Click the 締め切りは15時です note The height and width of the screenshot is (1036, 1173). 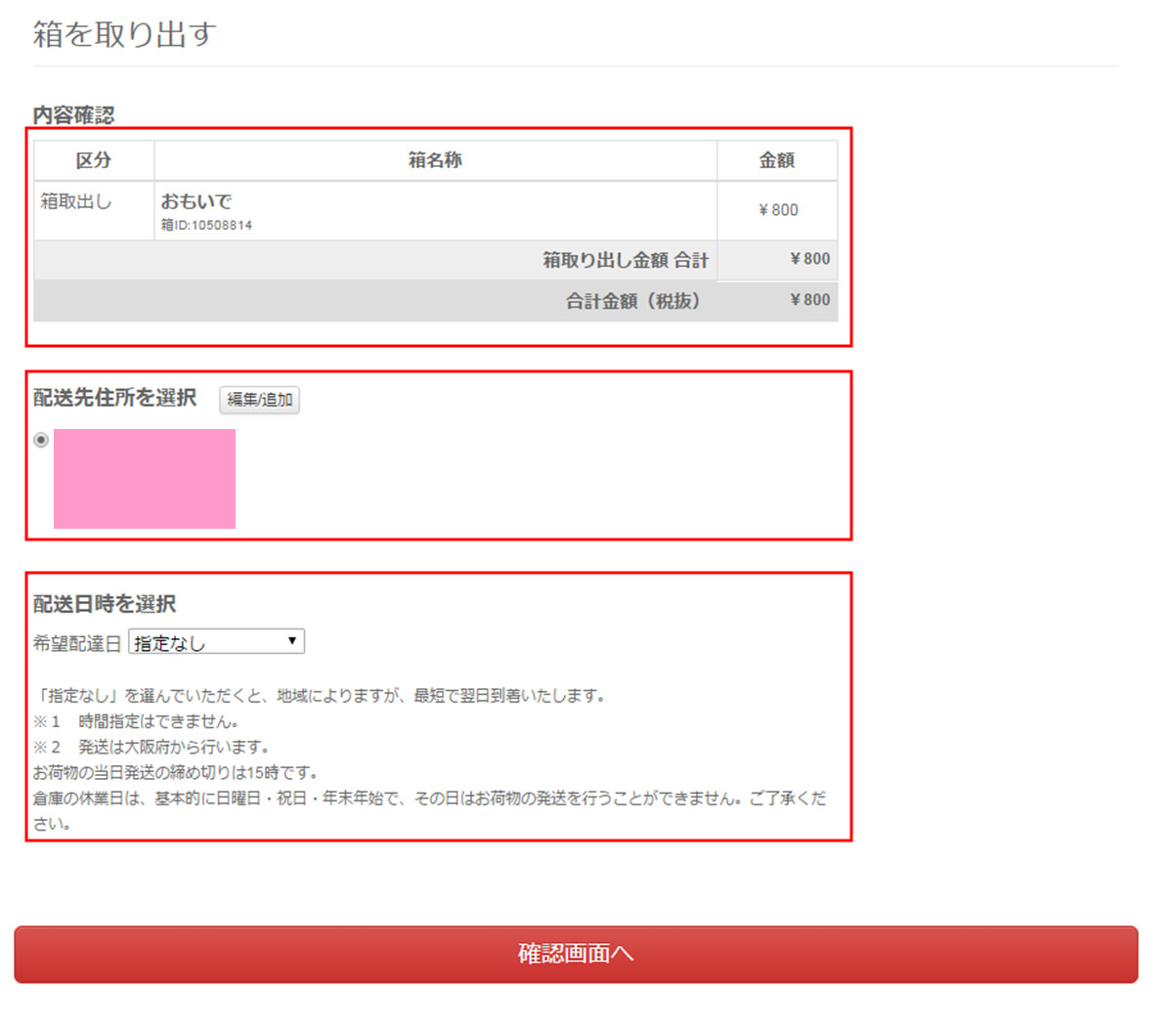click(x=176, y=772)
